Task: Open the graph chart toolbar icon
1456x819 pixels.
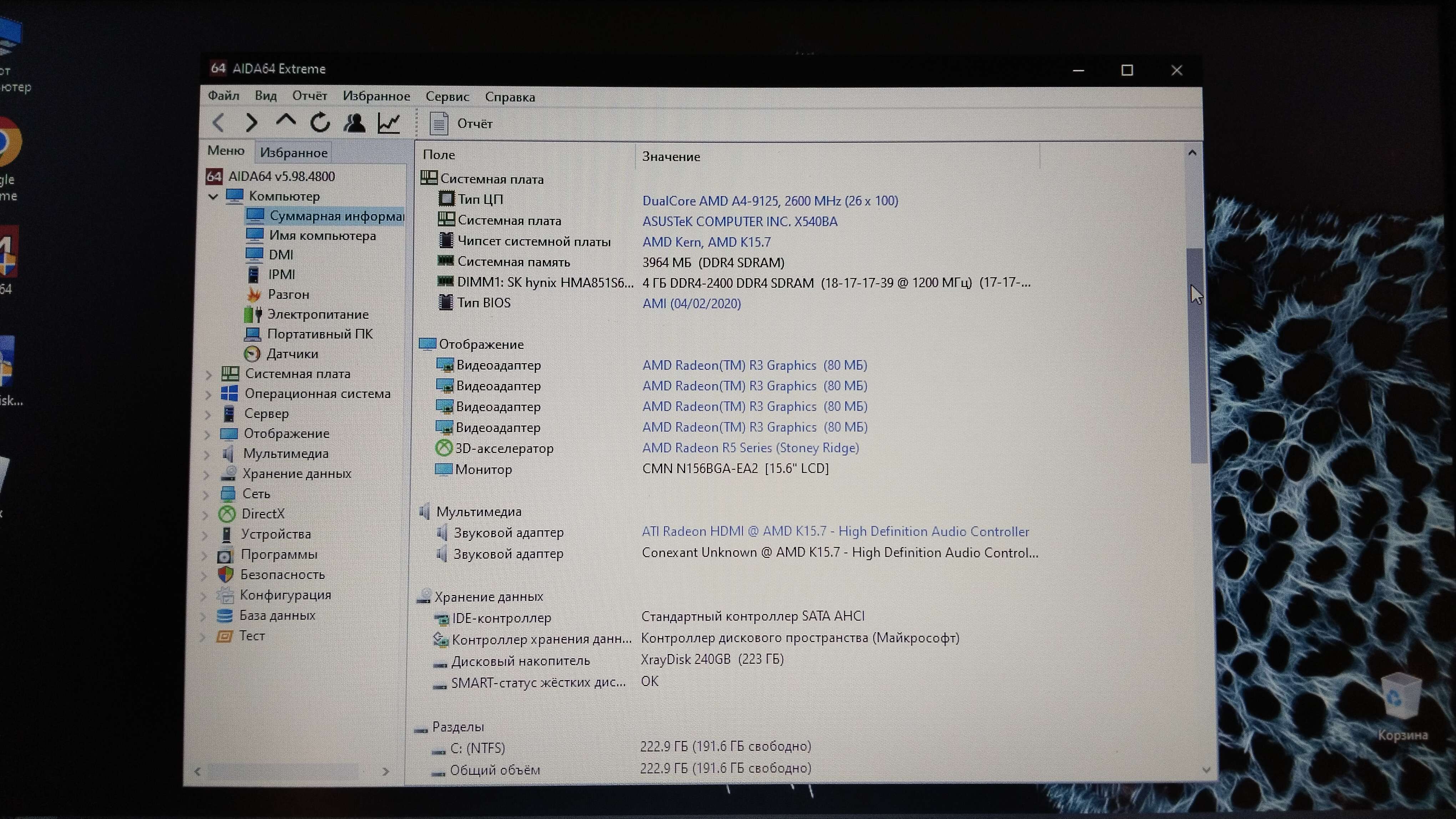Action: pyautogui.click(x=389, y=123)
